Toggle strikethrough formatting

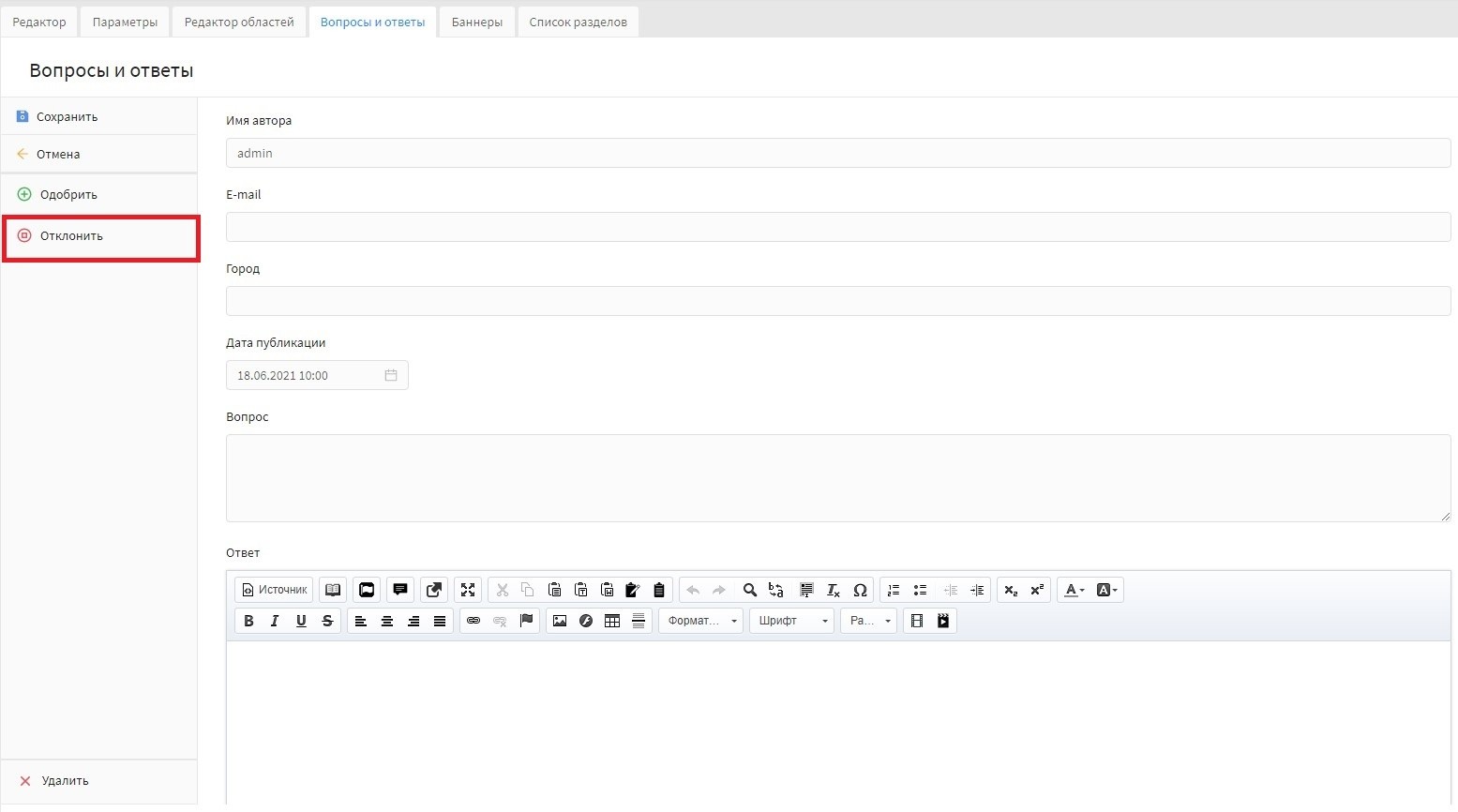pyautogui.click(x=327, y=621)
